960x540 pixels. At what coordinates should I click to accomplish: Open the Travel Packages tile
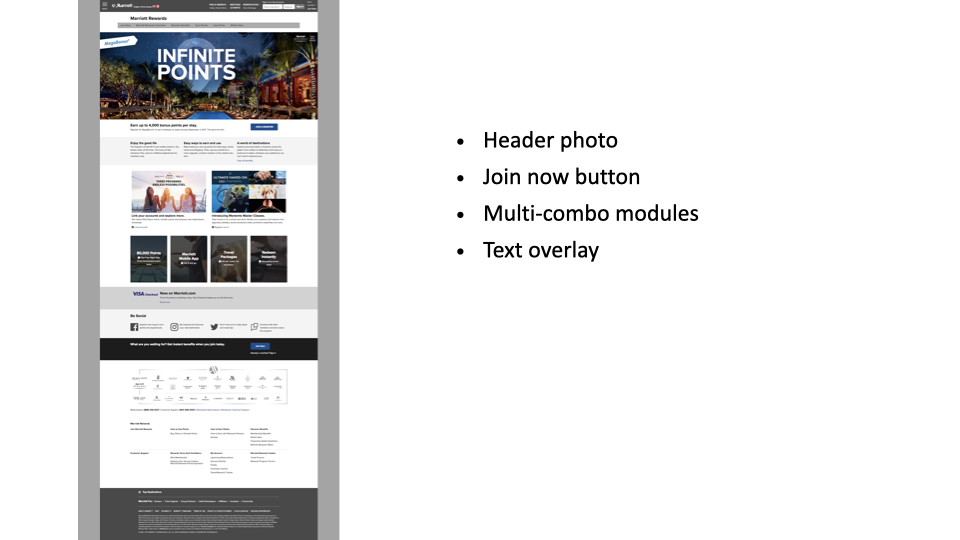click(x=229, y=259)
